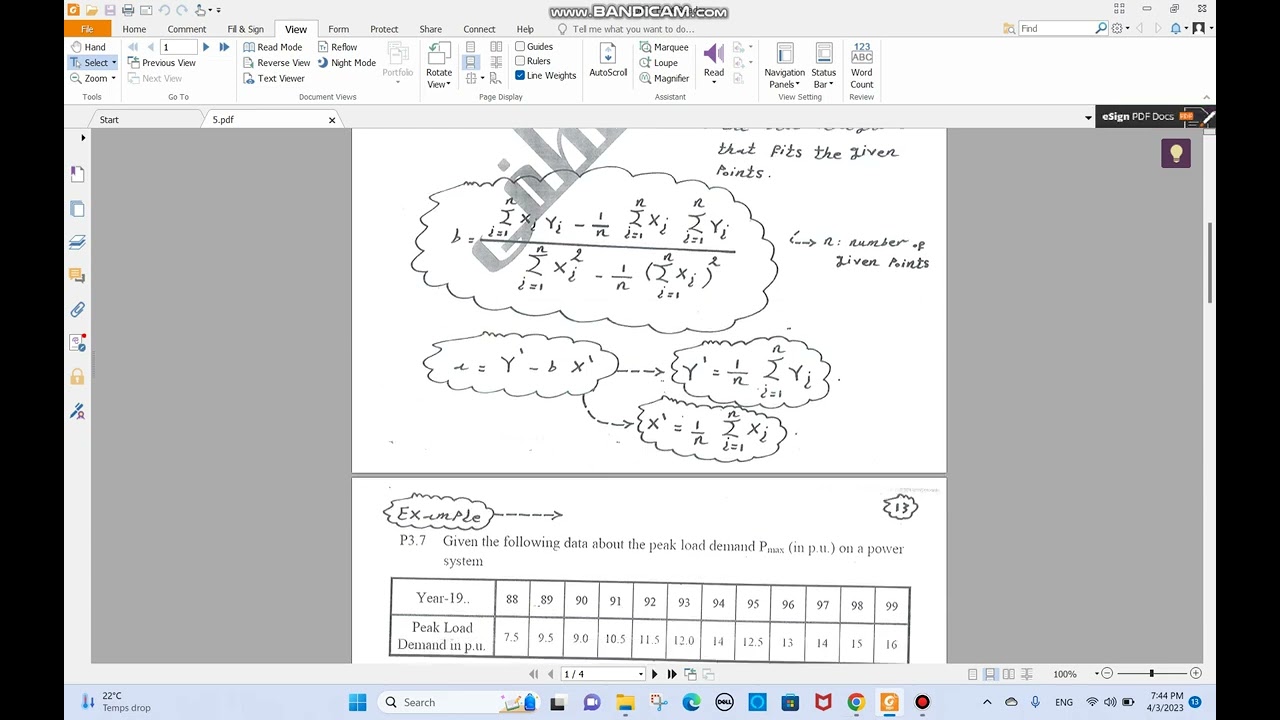This screenshot has width=1280, height=720.
Task: Switch to the Share ribbon tab
Action: tap(431, 29)
